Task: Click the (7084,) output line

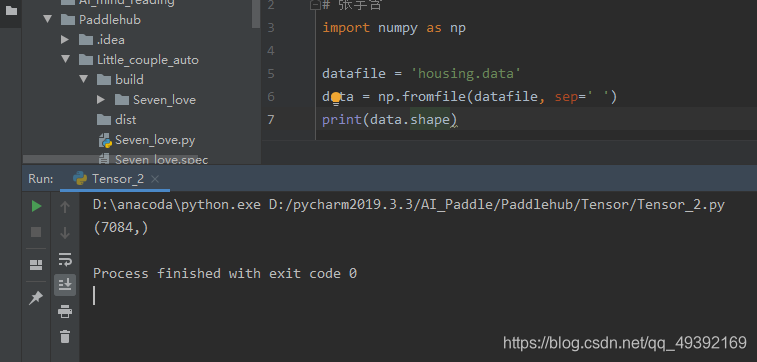Action: click(x=120, y=228)
